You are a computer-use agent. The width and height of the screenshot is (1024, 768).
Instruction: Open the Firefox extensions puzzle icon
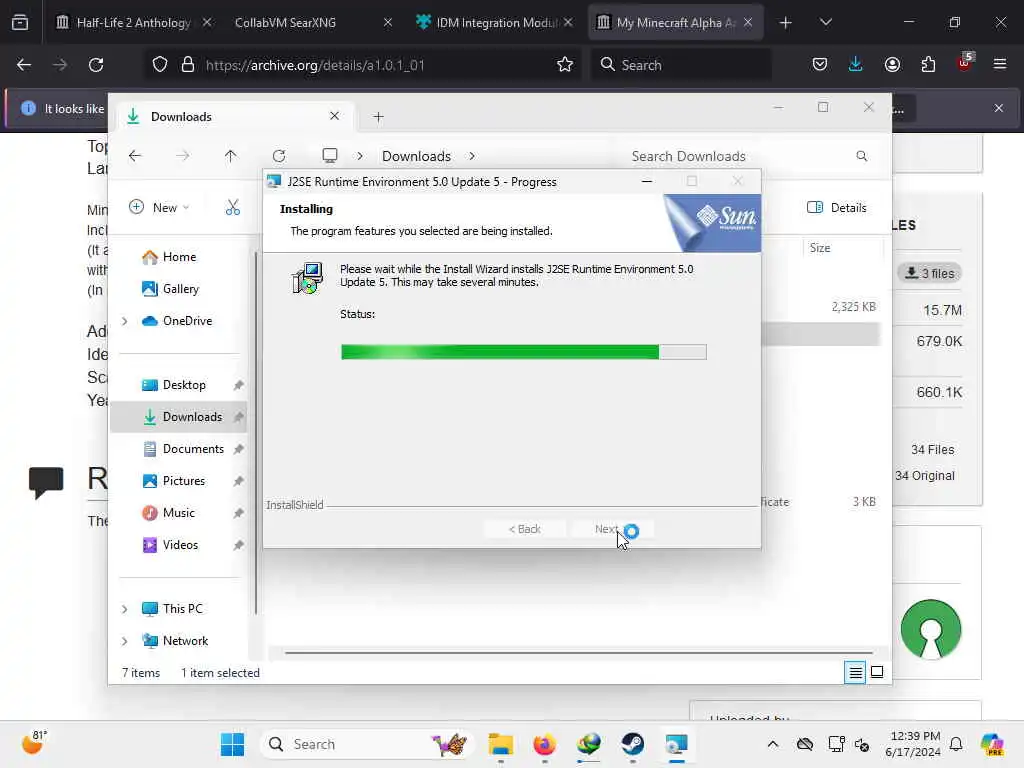pos(928,64)
